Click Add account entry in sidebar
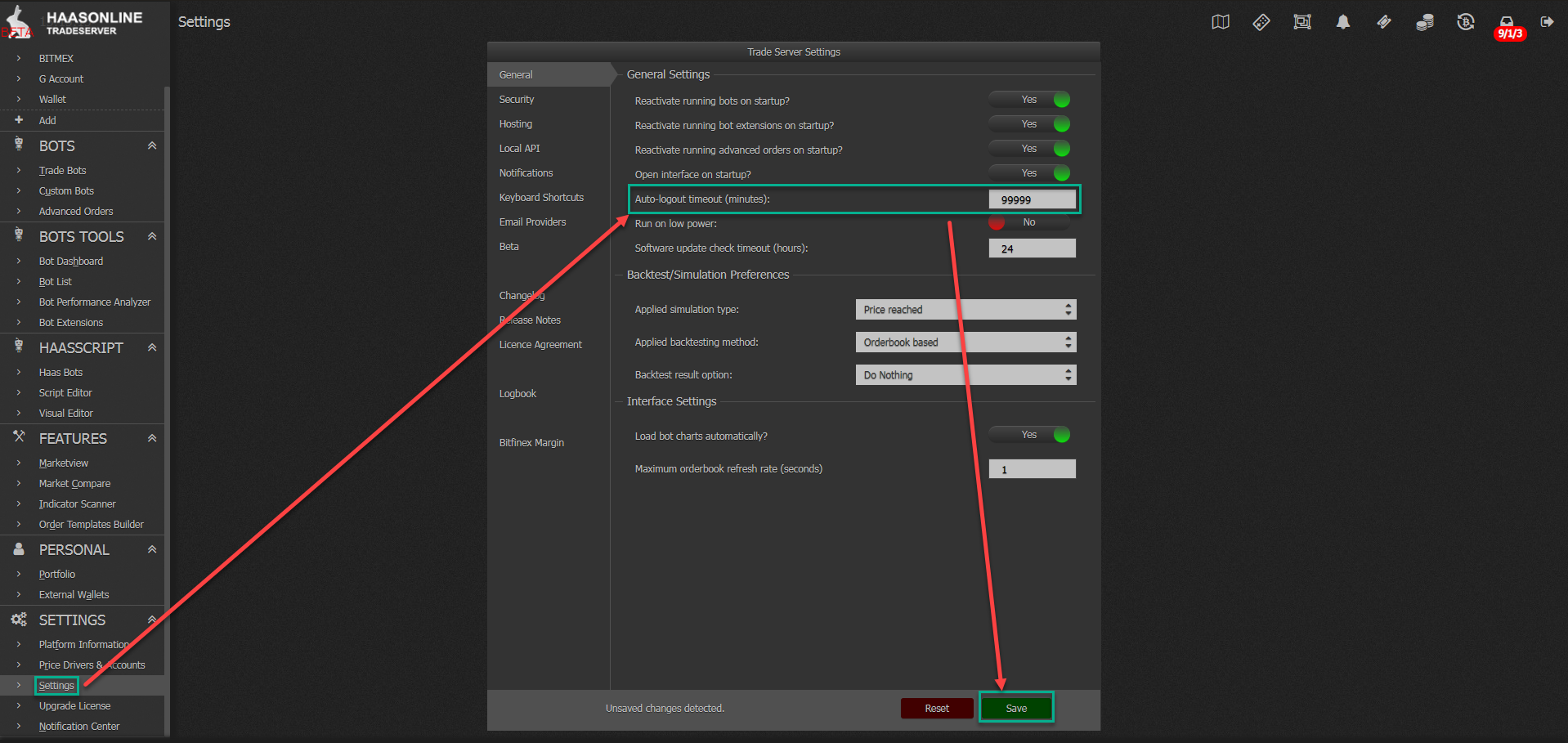1568x743 pixels. (47, 120)
